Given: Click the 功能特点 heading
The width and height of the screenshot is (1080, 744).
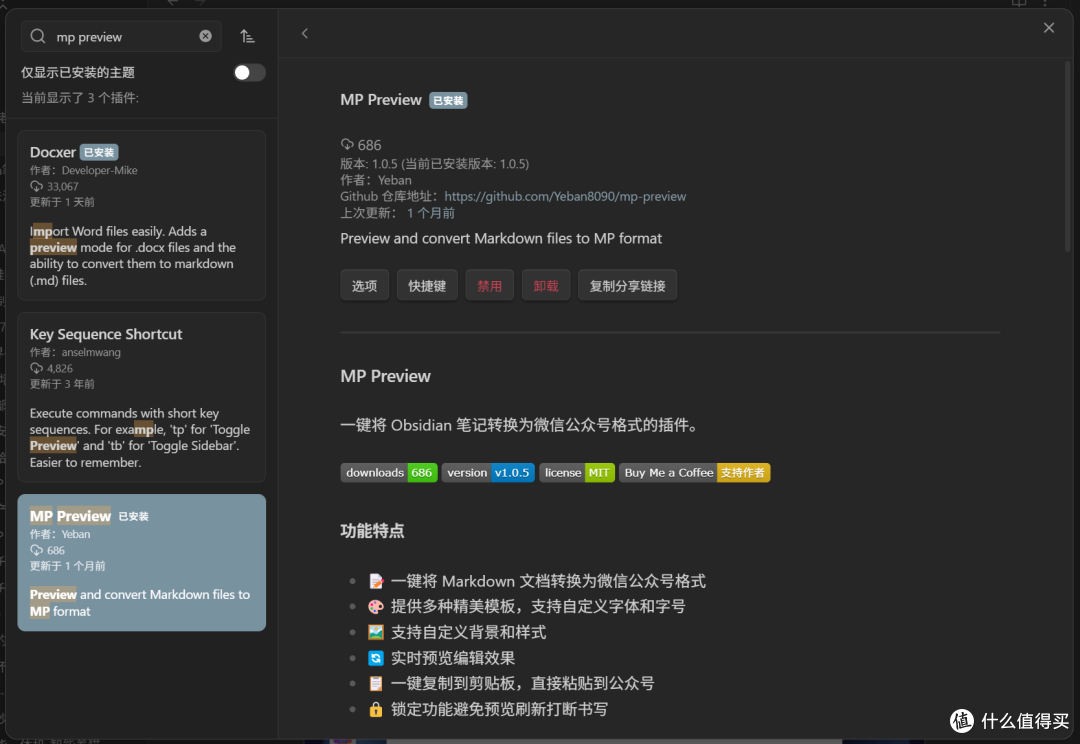Looking at the screenshot, I should point(372,531).
